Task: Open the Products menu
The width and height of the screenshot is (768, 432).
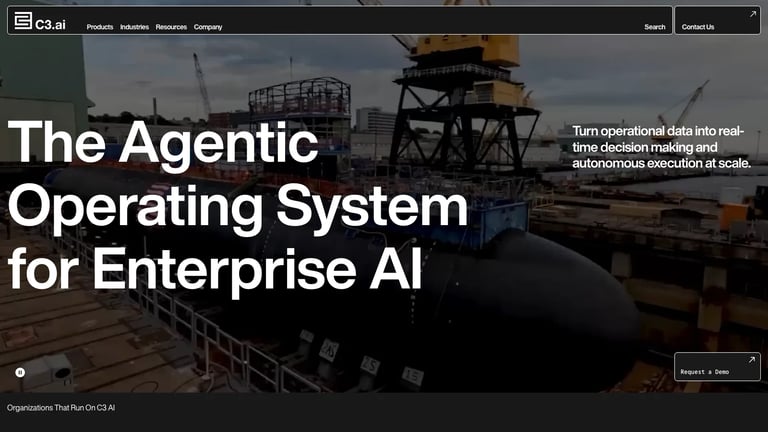Action: tap(100, 27)
